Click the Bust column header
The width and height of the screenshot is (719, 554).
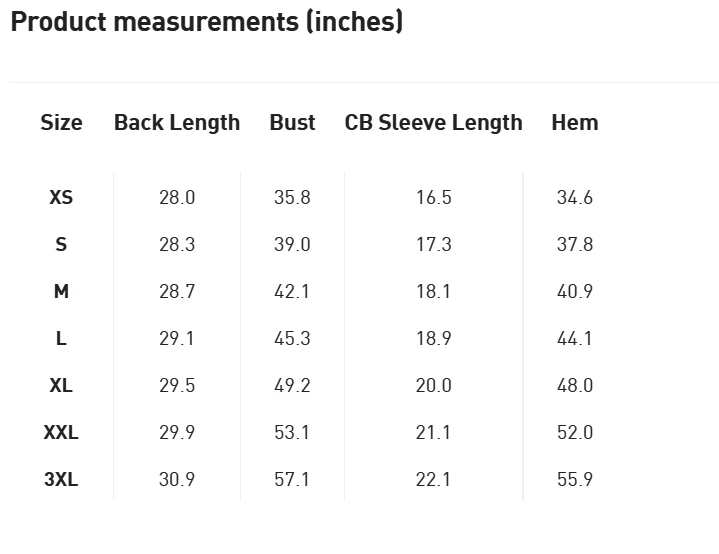[x=292, y=122]
